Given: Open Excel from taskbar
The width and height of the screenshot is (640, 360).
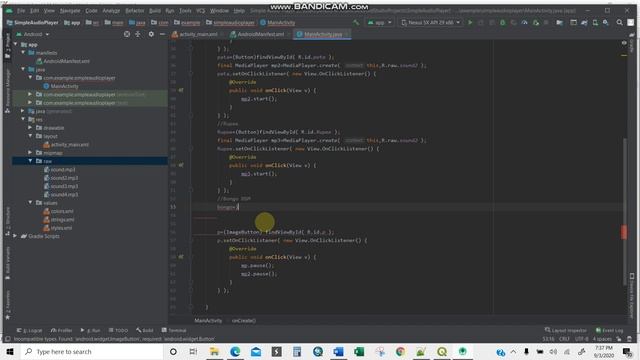Looking at the screenshot, I should click(359, 351).
